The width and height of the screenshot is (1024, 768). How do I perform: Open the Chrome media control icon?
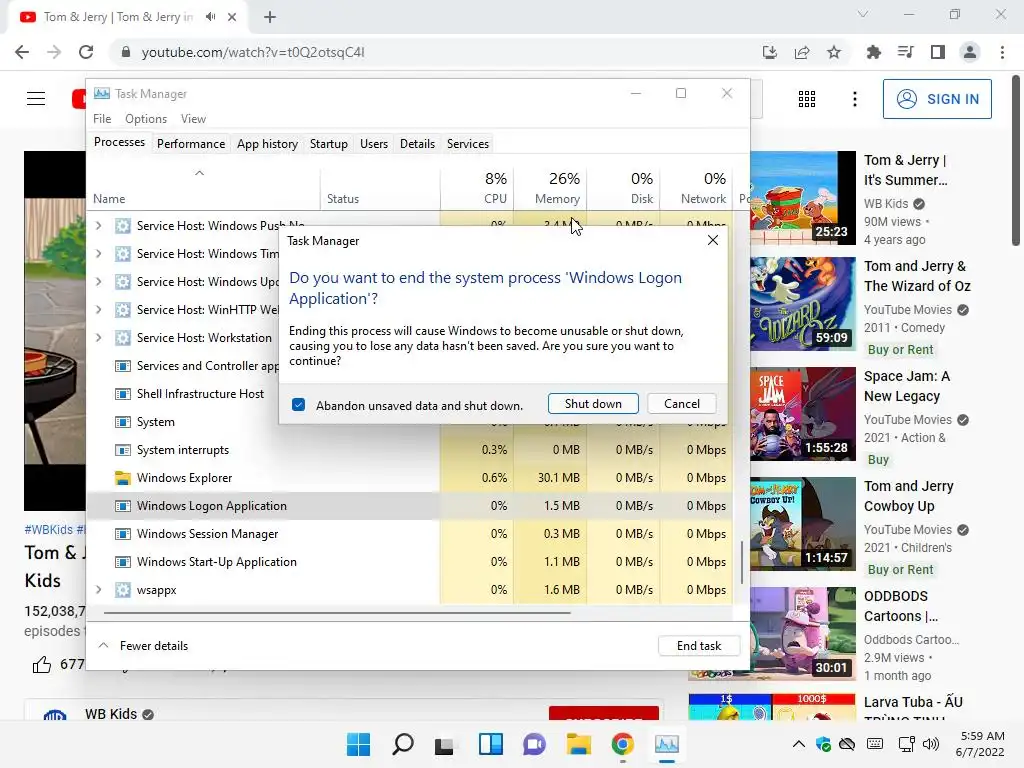point(905,52)
